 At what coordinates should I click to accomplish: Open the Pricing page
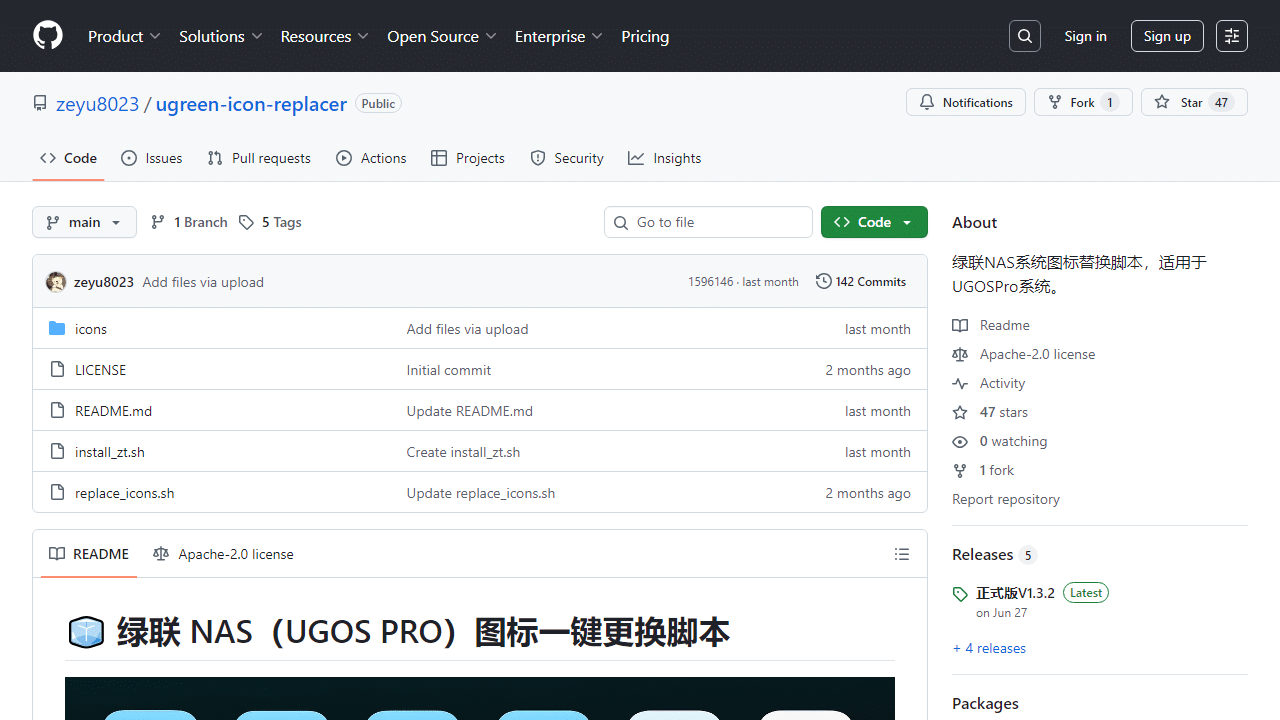[x=645, y=36]
